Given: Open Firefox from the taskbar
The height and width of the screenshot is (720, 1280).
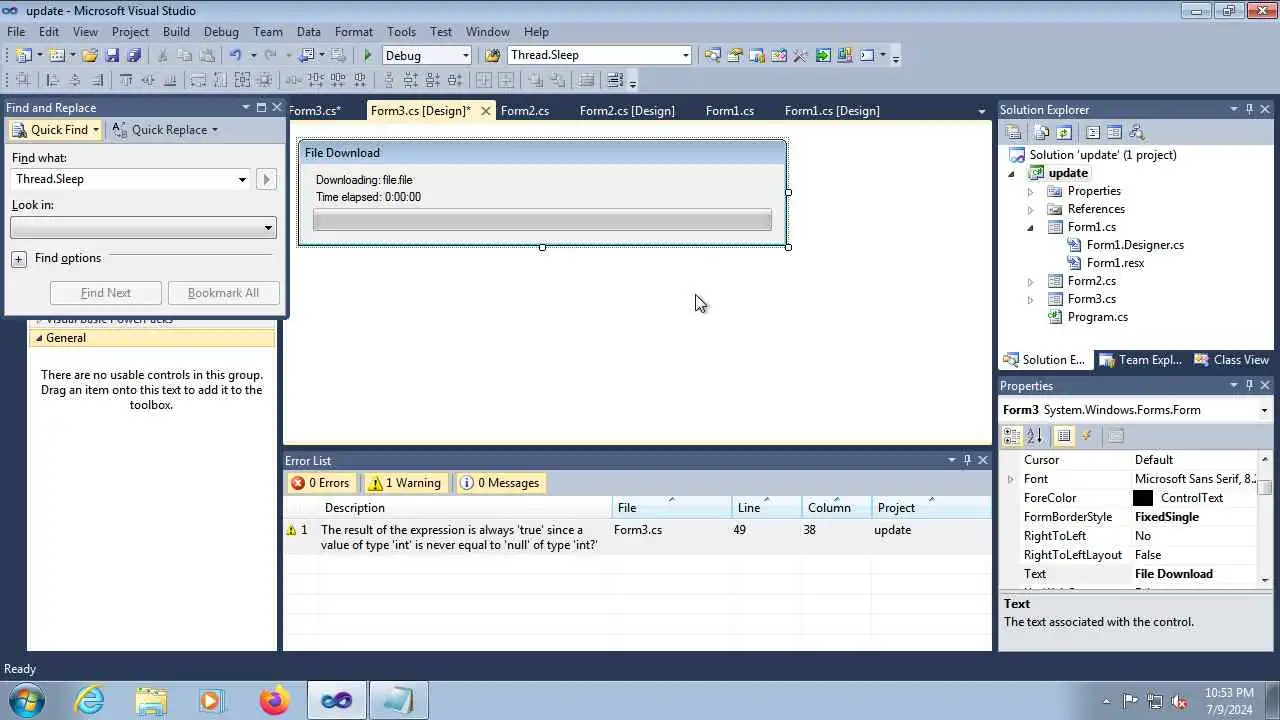Looking at the screenshot, I should (274, 700).
